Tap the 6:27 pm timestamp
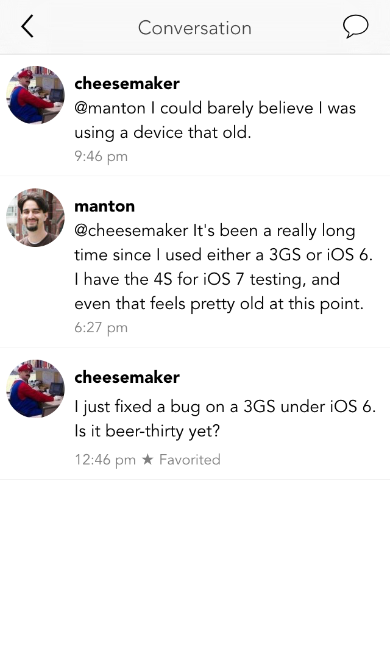Viewport: 390px width, 668px height. [101, 328]
